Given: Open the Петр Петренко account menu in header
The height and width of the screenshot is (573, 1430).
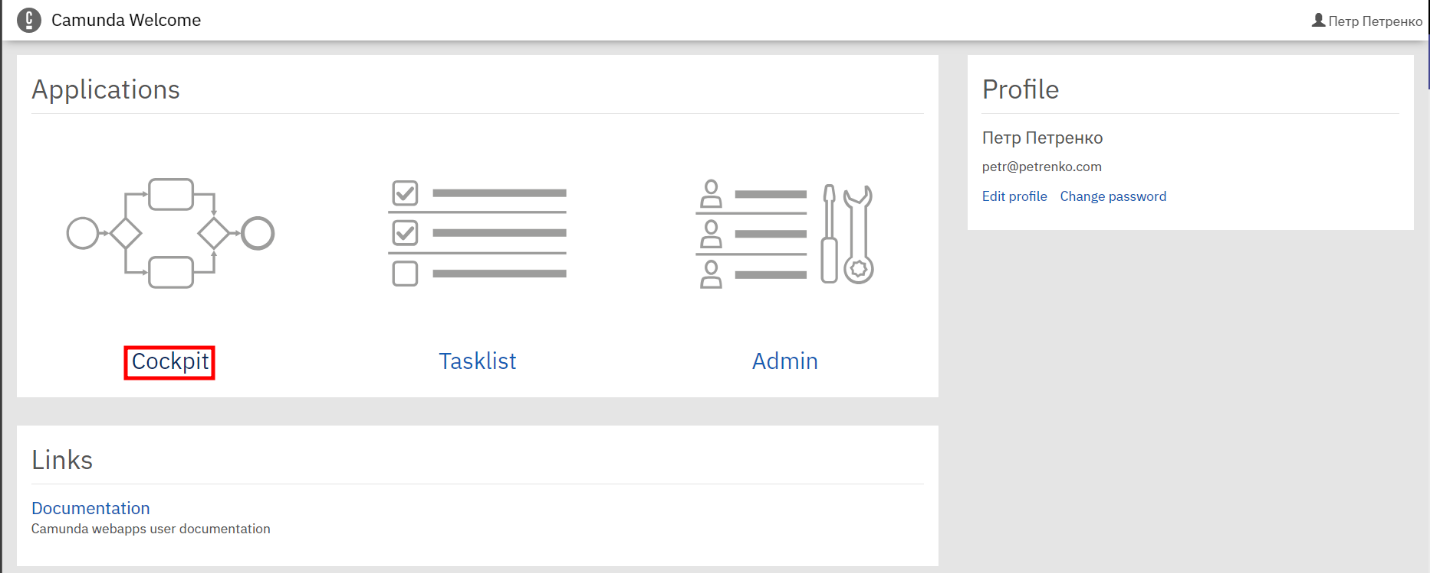Looking at the screenshot, I should 1367,20.
